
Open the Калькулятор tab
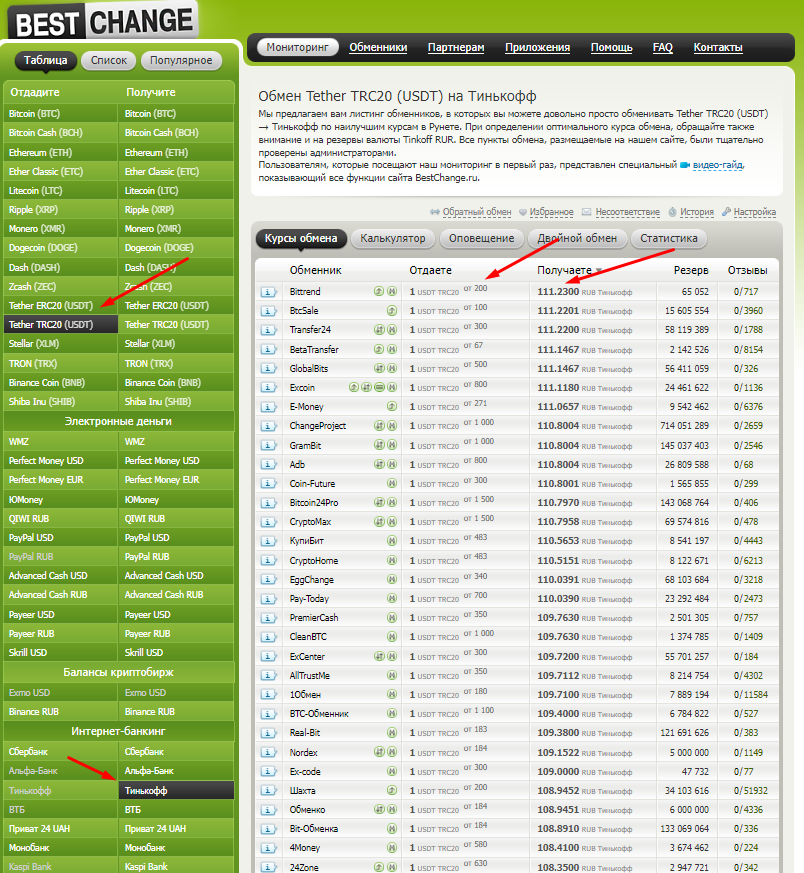tap(393, 238)
